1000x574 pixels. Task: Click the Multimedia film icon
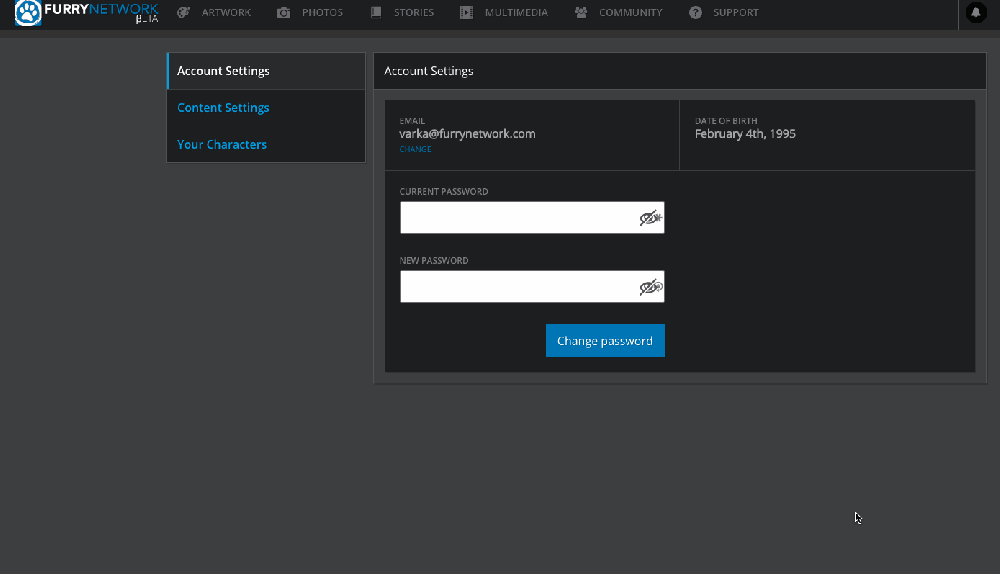pyautogui.click(x=467, y=13)
